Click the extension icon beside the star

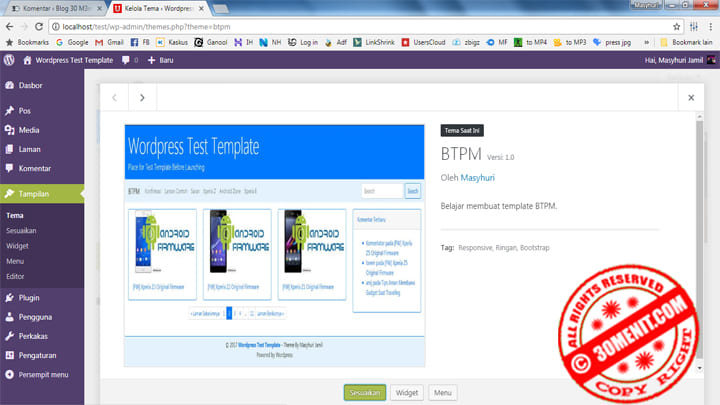click(694, 27)
